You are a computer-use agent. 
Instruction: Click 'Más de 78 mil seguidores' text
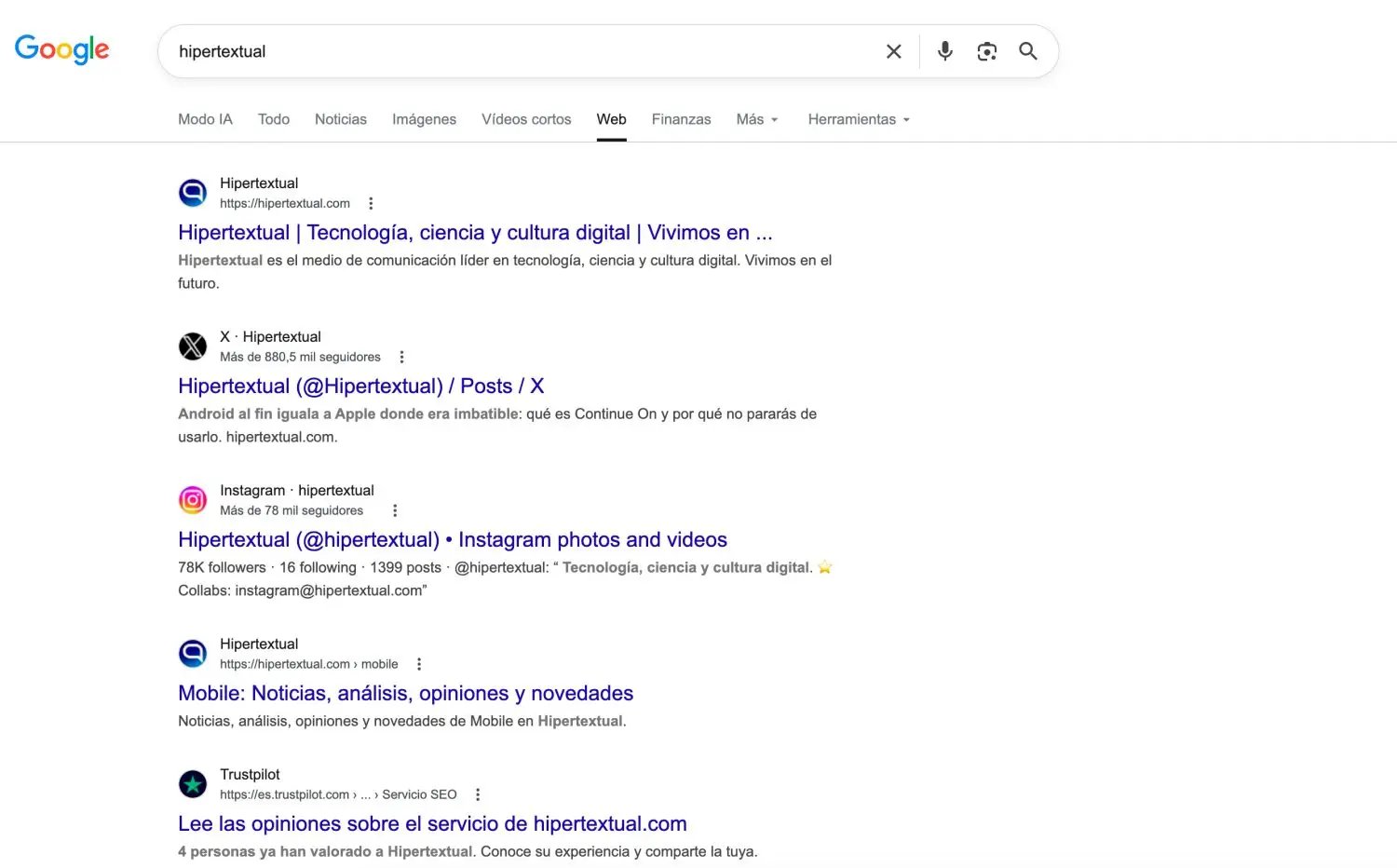pos(292,510)
